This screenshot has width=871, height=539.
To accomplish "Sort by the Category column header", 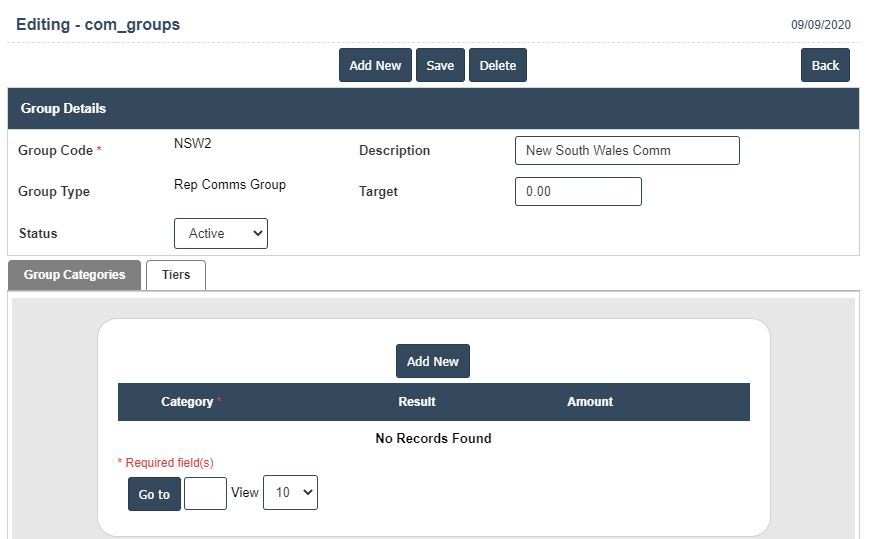I will coord(187,402).
